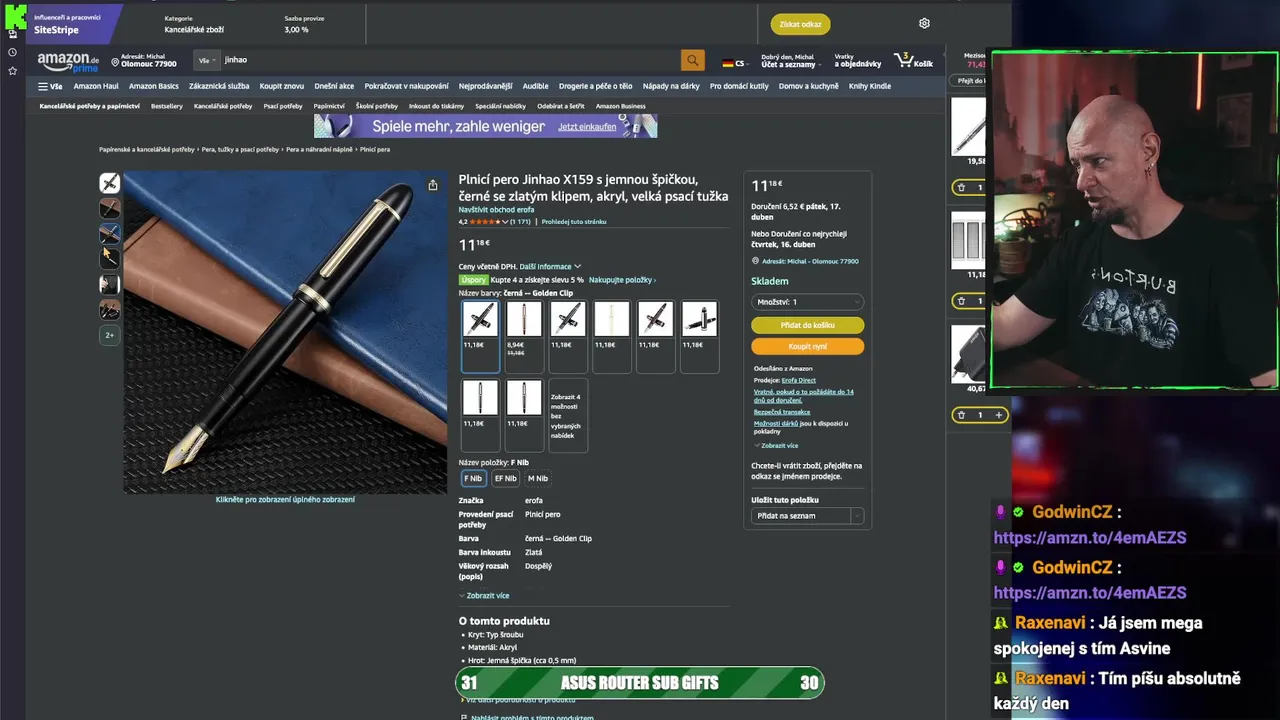Open the hamburger Vše menu

coord(50,86)
